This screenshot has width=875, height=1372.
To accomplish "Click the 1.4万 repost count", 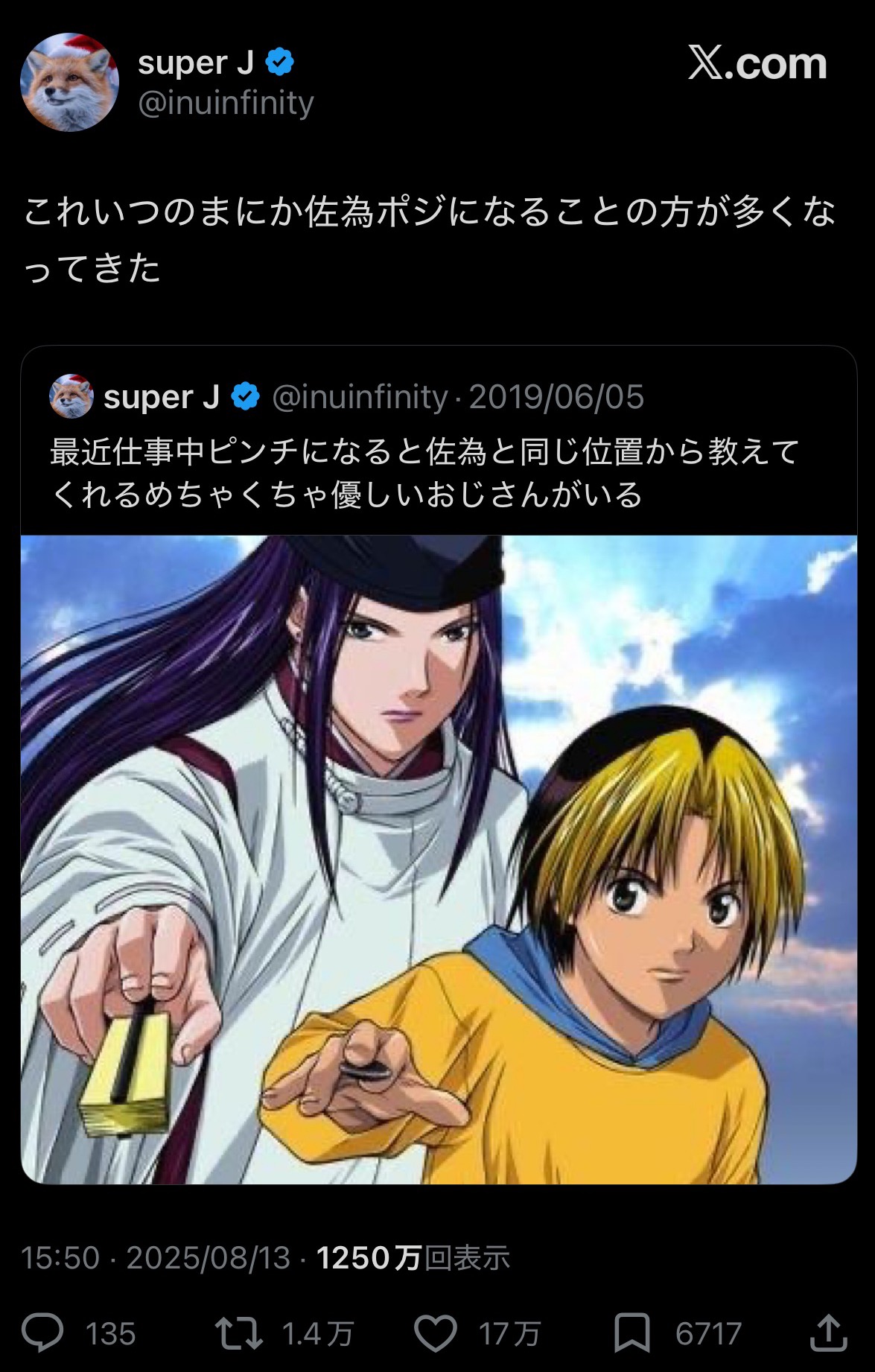I will click(318, 1334).
